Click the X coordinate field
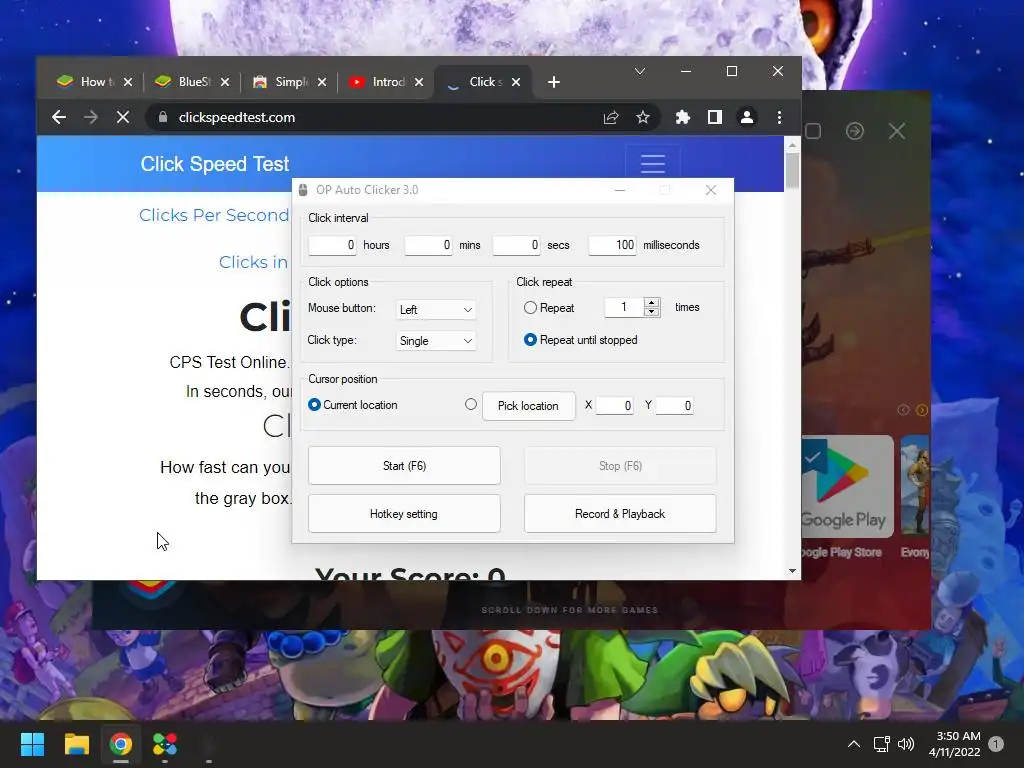 coord(614,406)
